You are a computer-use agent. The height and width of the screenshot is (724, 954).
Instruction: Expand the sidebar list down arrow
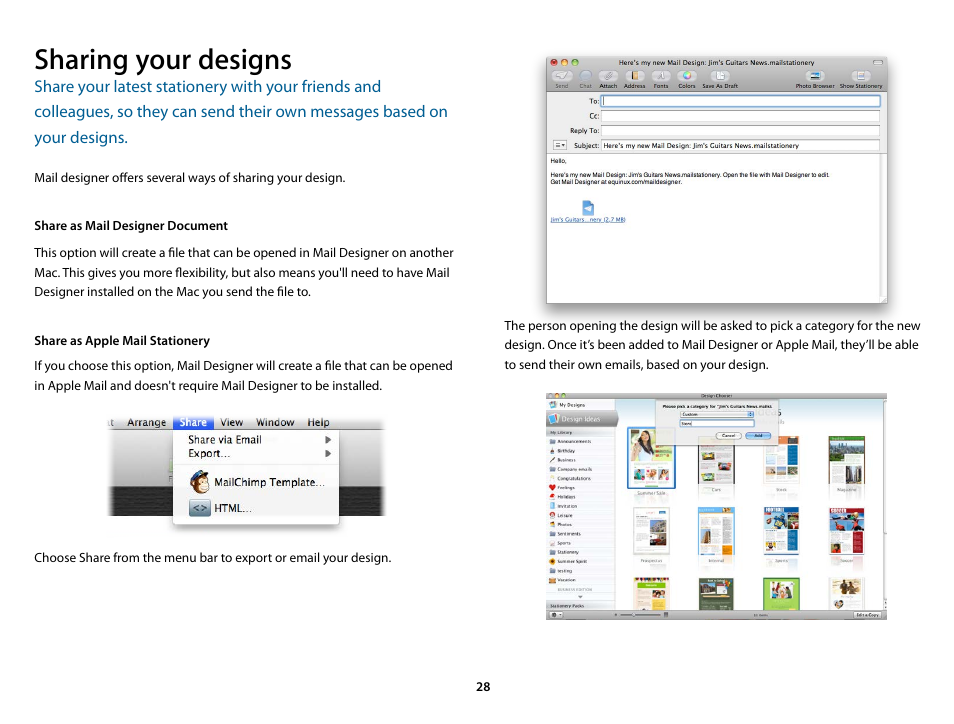(x=580, y=597)
